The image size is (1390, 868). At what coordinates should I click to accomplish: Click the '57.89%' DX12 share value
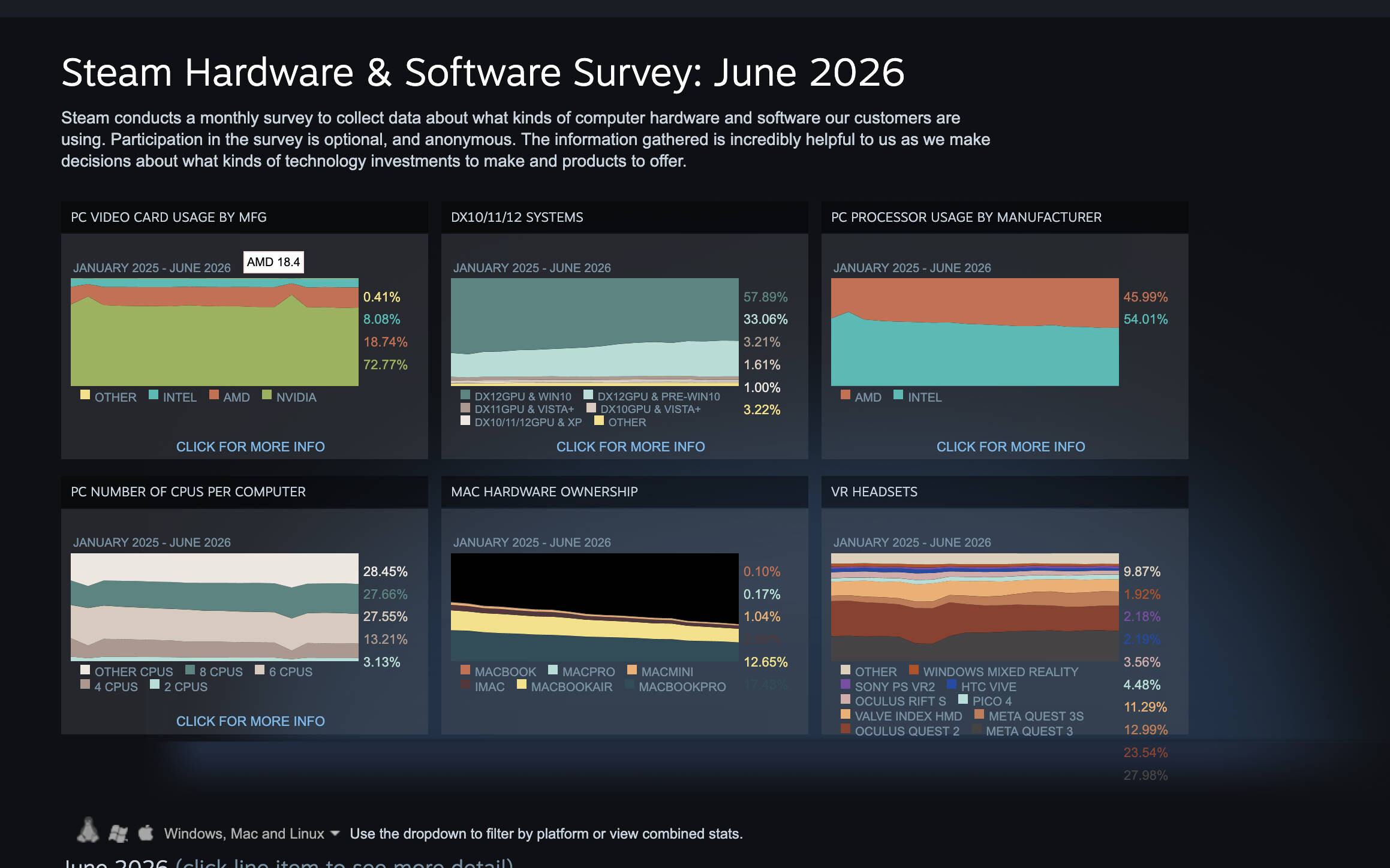[765, 297]
